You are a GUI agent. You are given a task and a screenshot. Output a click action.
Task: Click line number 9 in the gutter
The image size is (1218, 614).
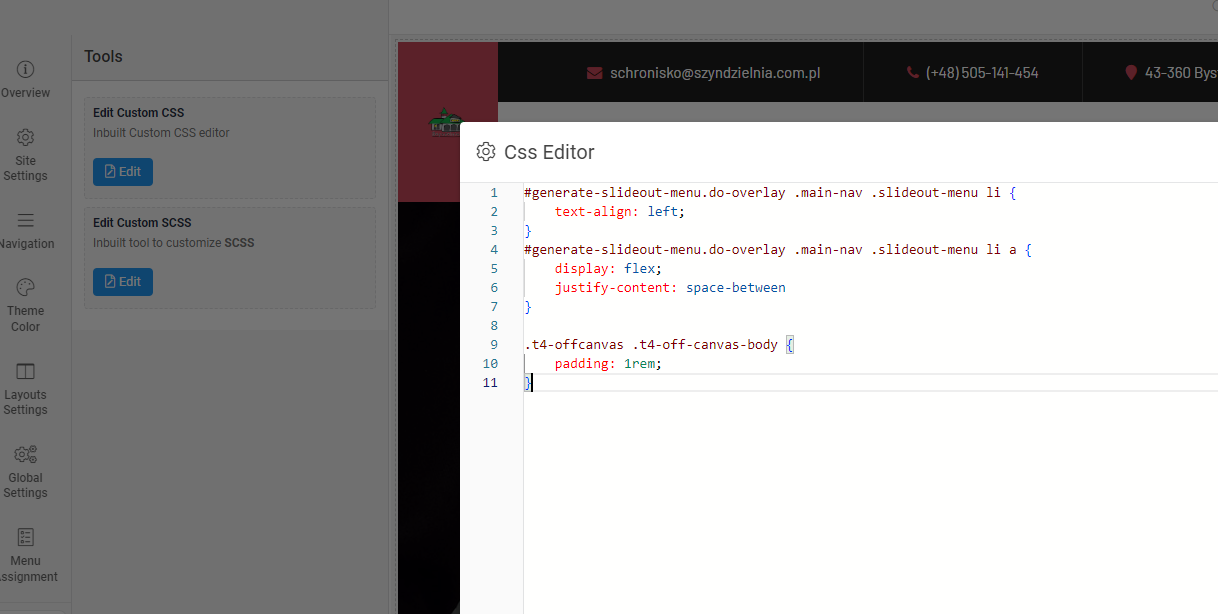coord(493,345)
